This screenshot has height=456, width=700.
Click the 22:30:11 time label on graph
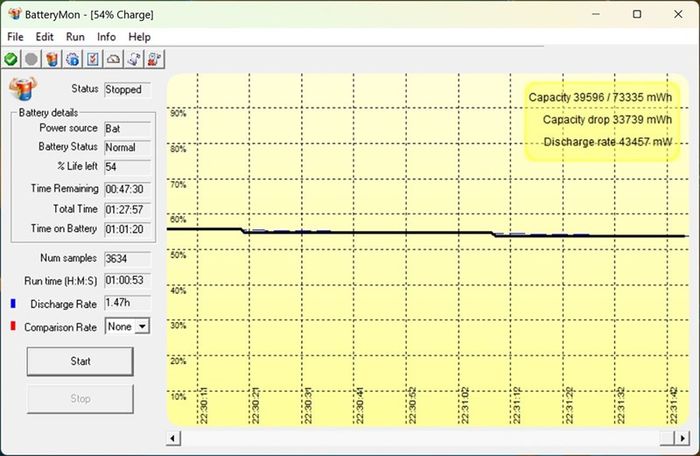point(204,406)
